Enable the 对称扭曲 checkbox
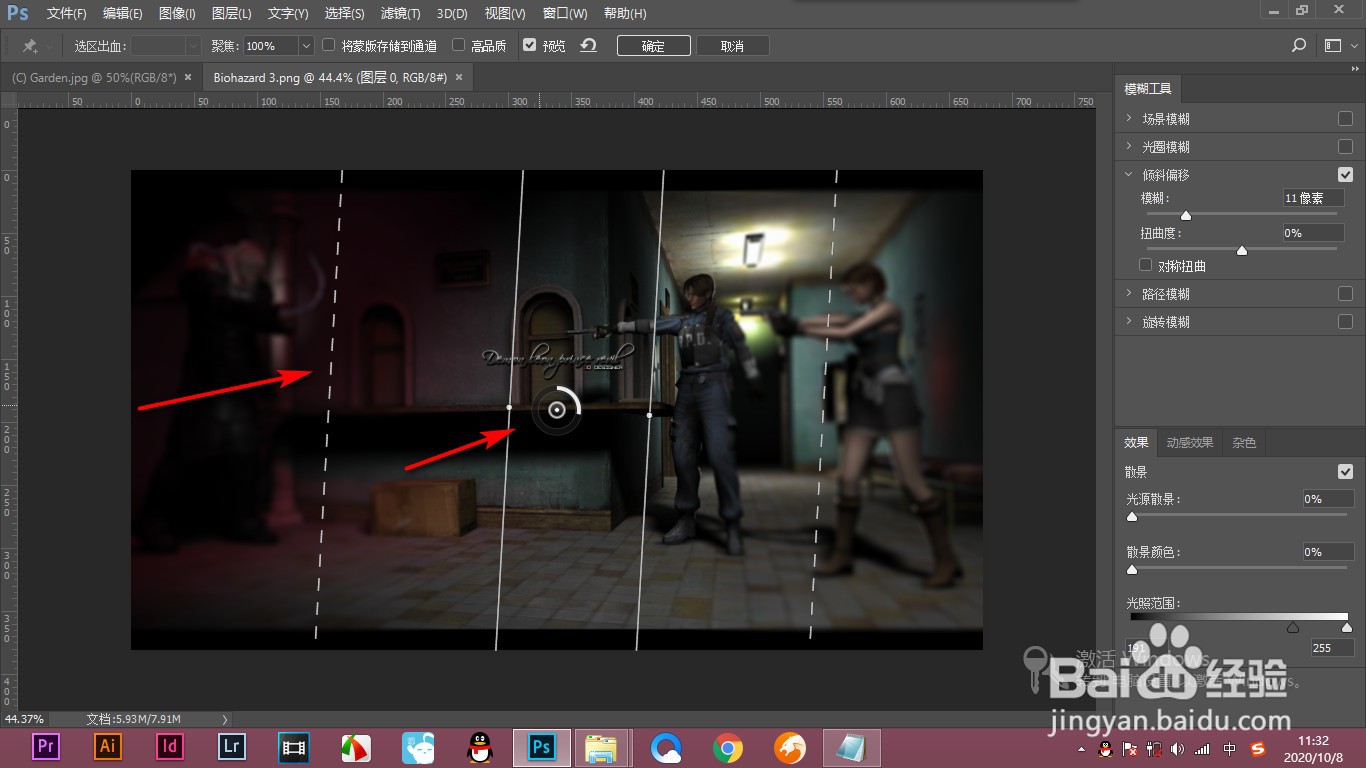 (1146, 265)
